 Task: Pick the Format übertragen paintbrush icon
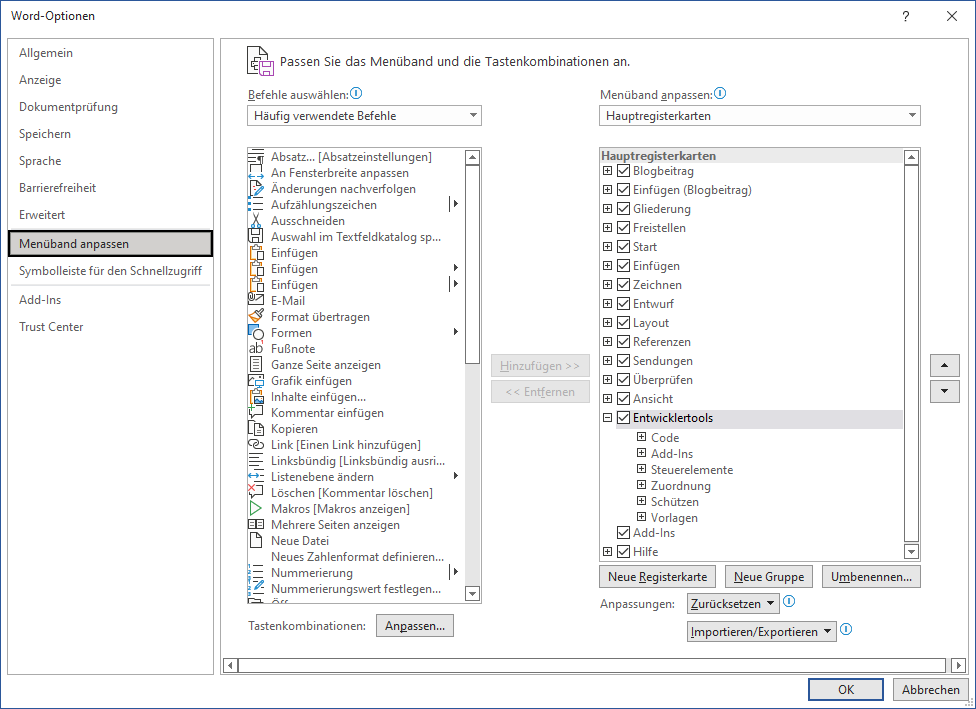256,317
